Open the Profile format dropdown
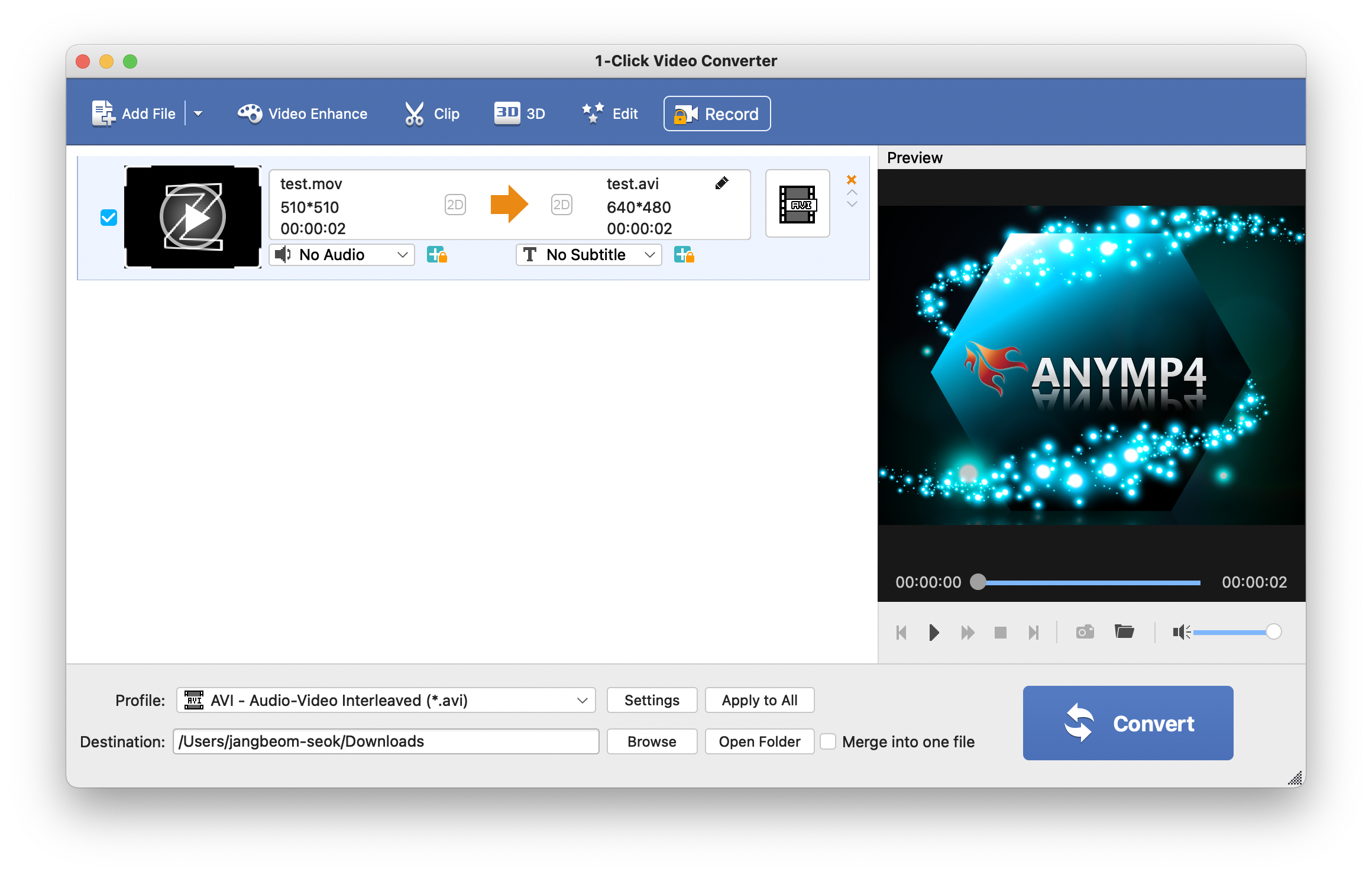The width and height of the screenshot is (1372, 875). tap(386, 700)
